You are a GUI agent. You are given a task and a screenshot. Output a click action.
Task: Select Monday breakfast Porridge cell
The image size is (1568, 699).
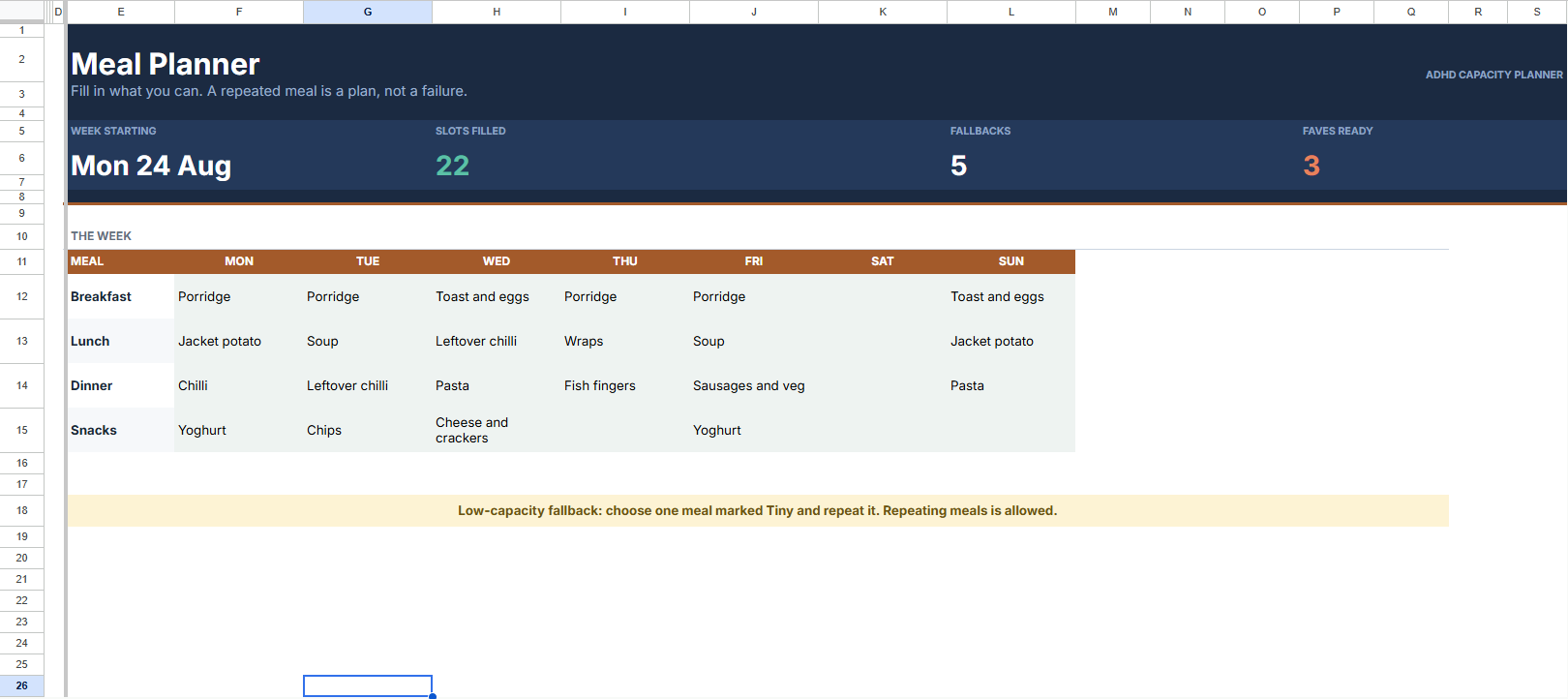pos(239,296)
